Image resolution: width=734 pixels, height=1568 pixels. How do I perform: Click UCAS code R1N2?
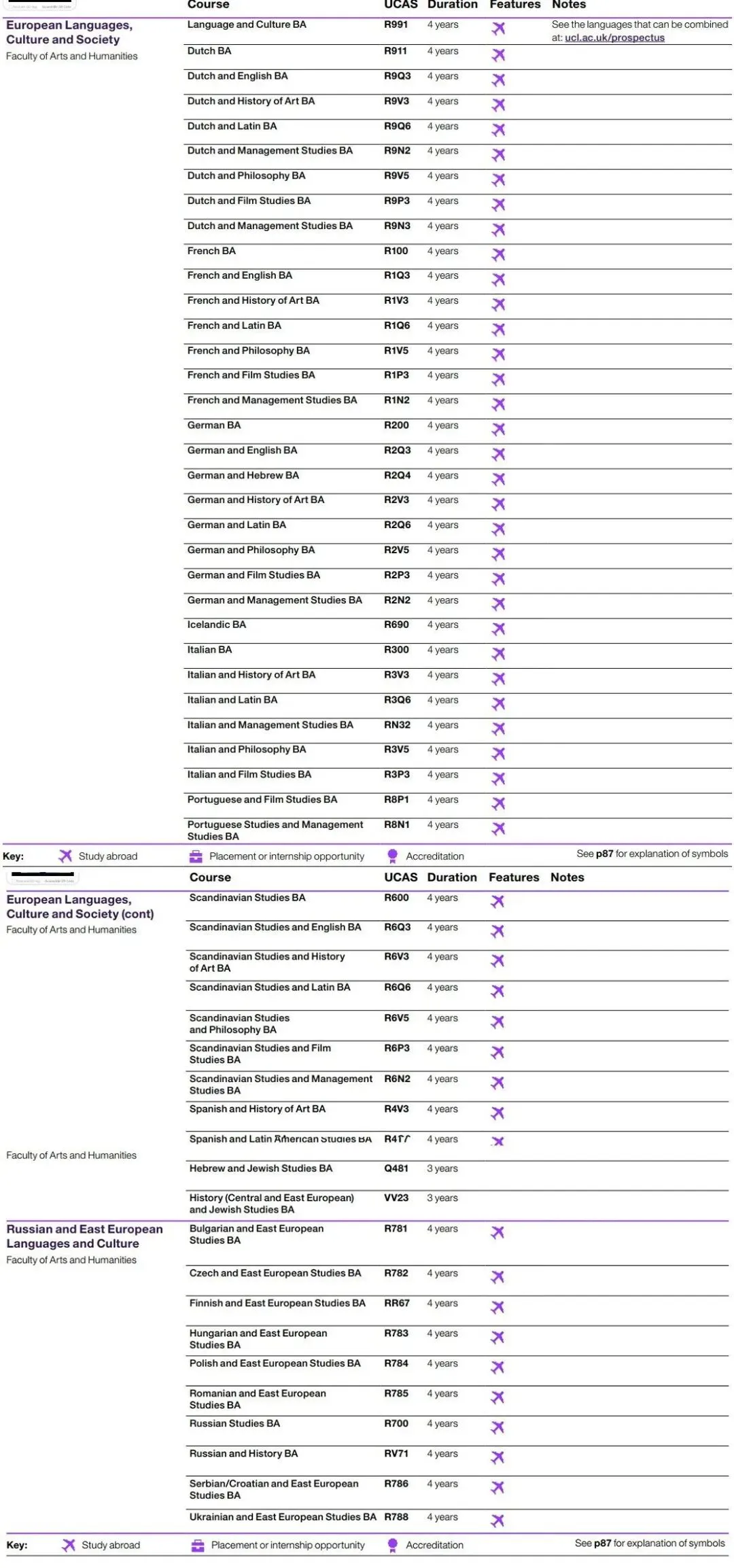click(397, 400)
